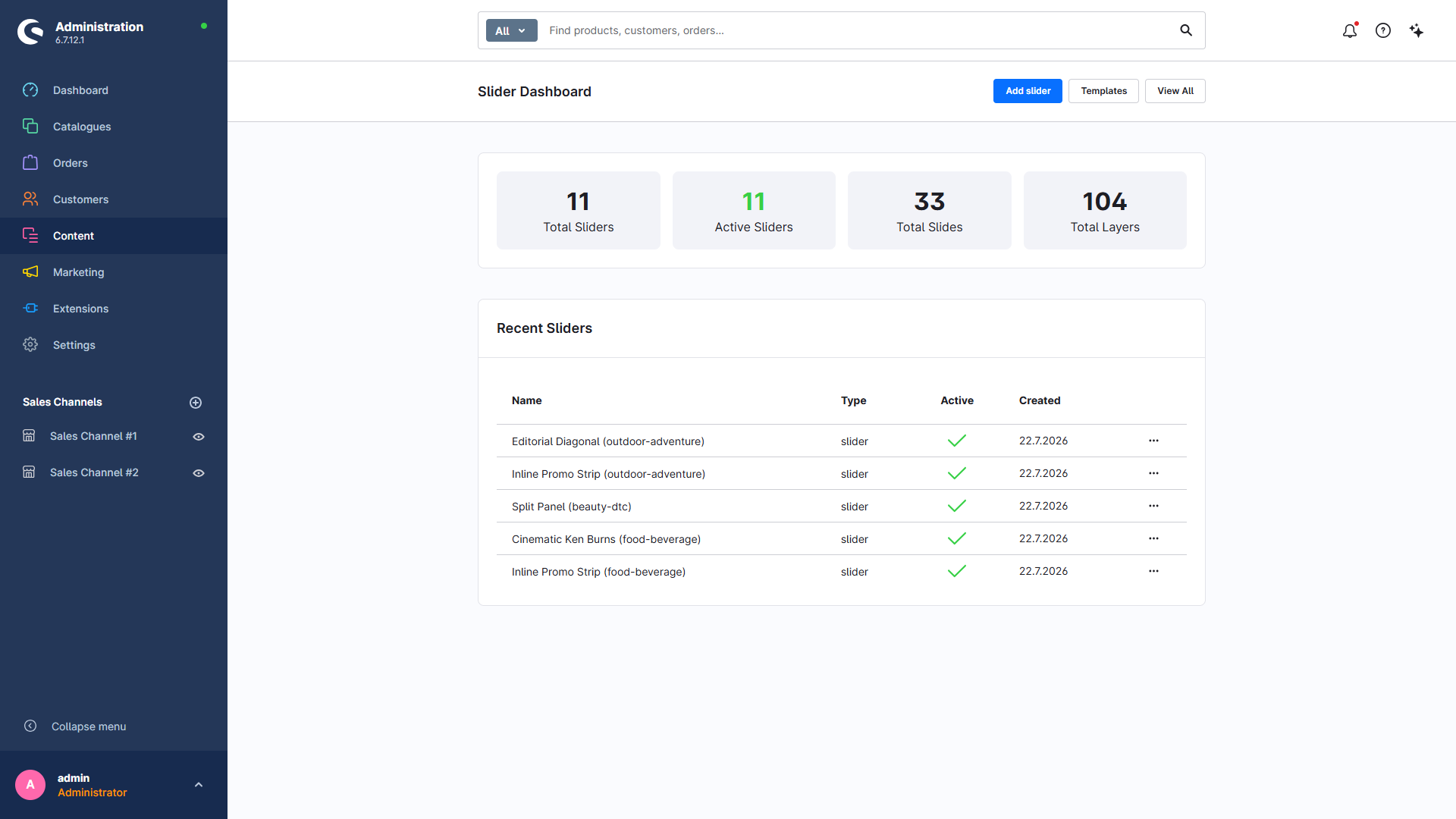Click the Customers people icon
The height and width of the screenshot is (819, 1456).
pos(30,199)
